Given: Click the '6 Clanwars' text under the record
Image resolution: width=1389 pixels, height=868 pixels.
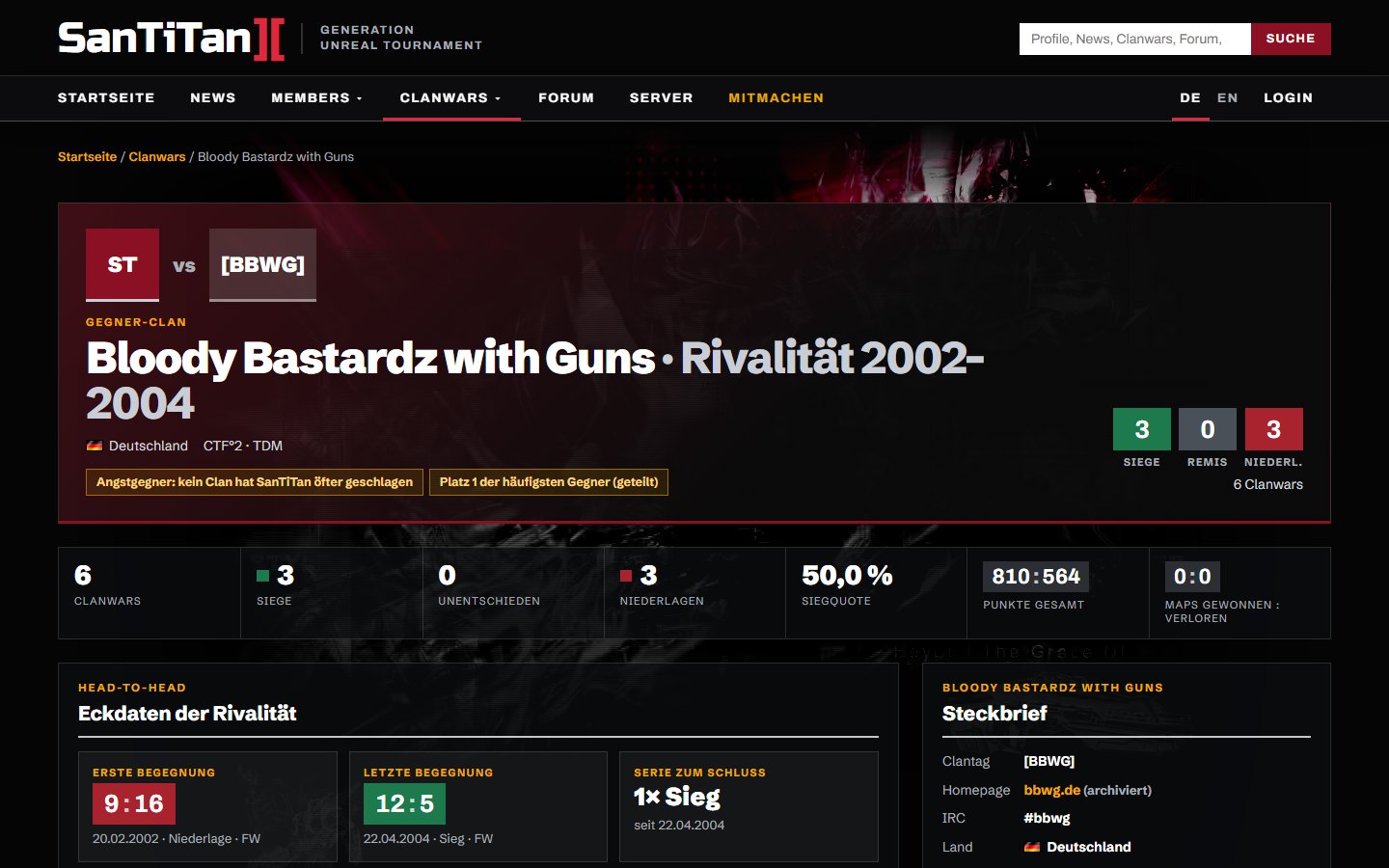Looking at the screenshot, I should point(1268,484).
